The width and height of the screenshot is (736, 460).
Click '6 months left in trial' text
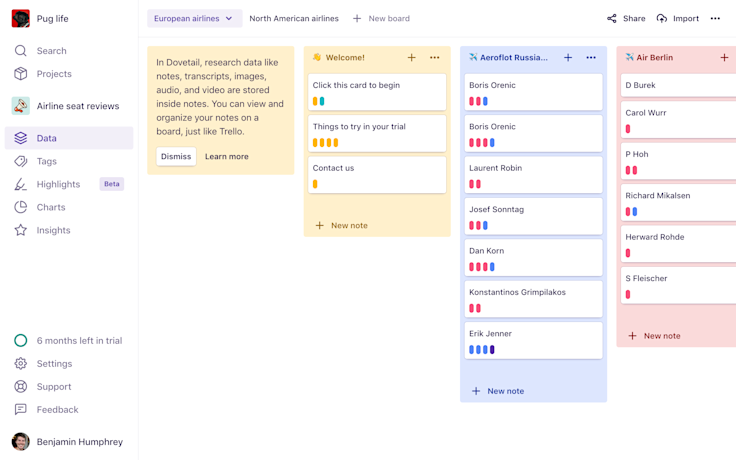click(79, 340)
